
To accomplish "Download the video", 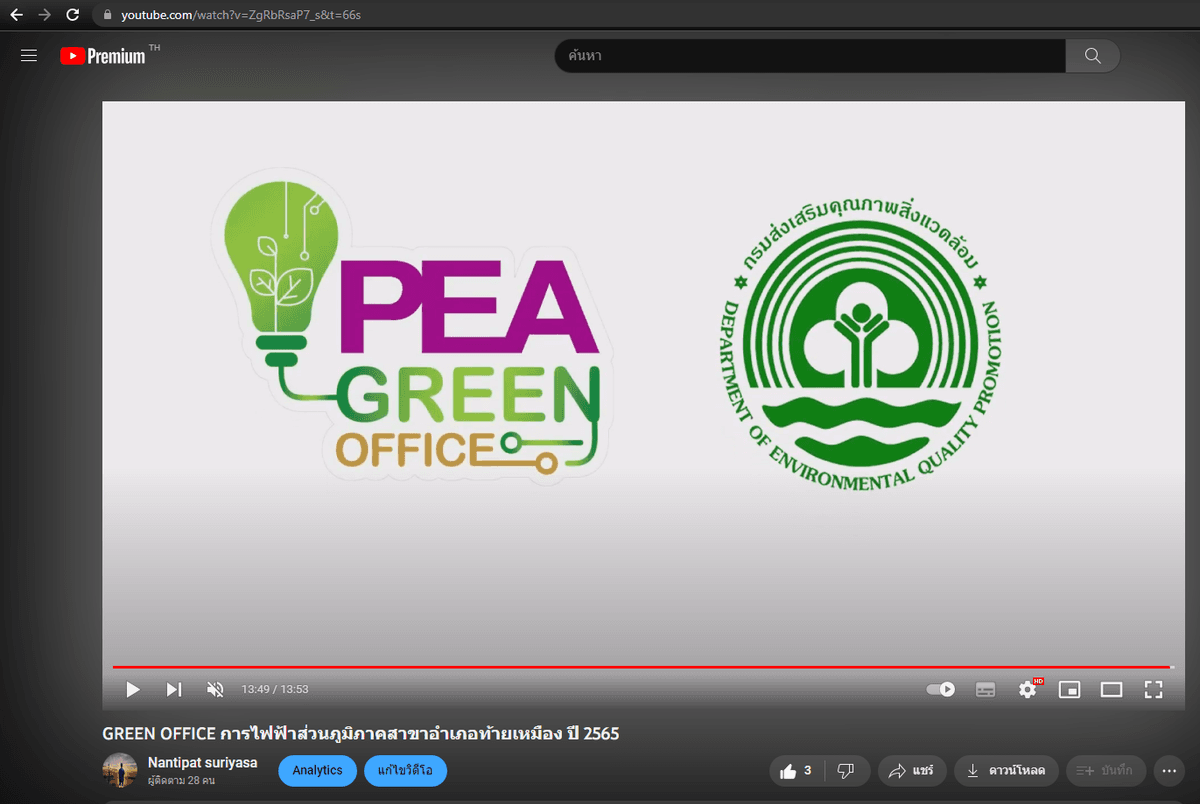I will (x=1006, y=770).
